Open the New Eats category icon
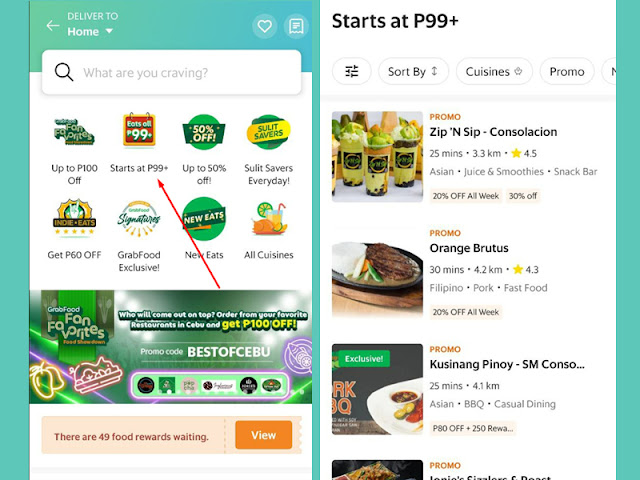 point(204,219)
